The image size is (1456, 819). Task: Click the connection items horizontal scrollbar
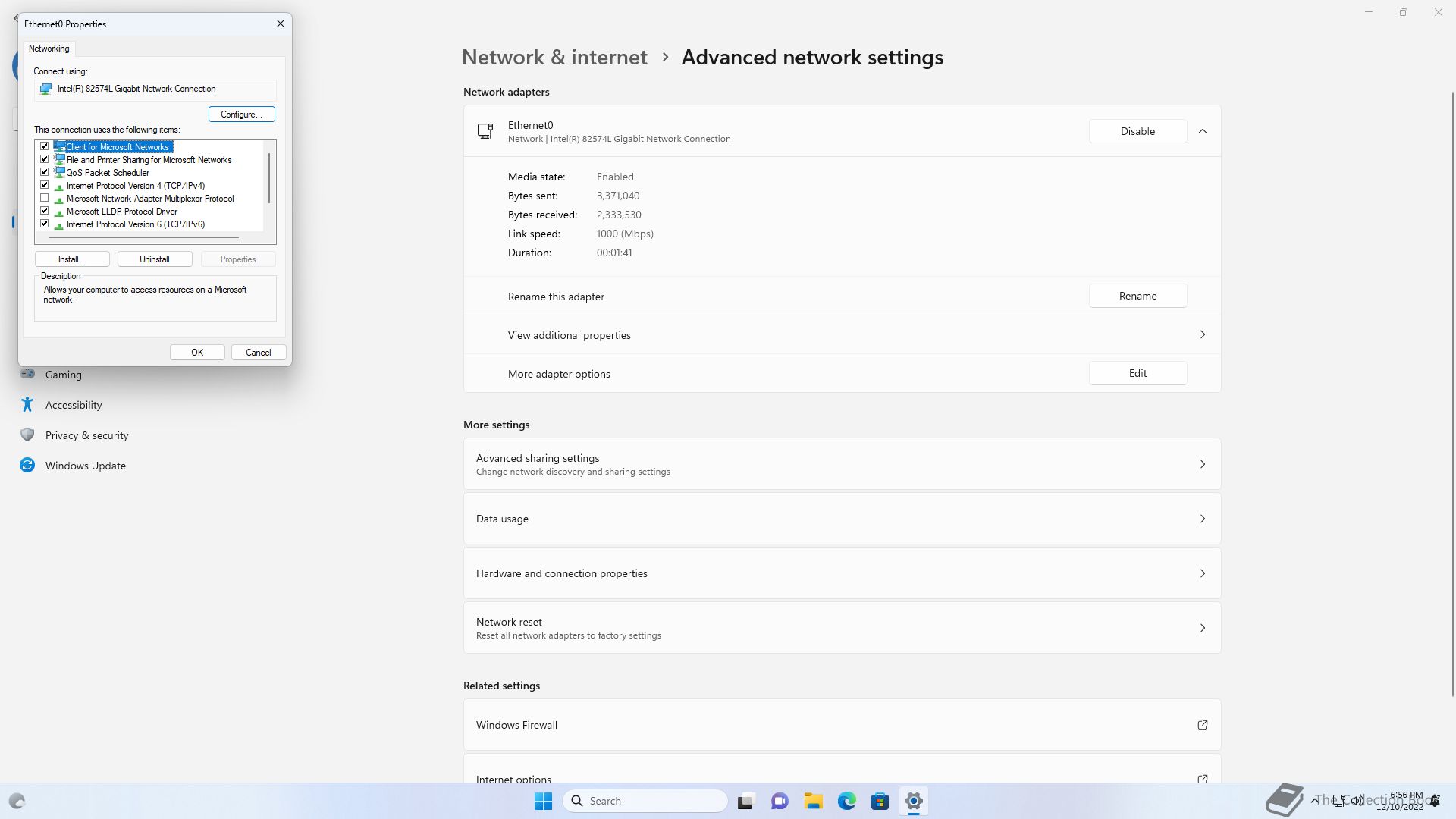143,237
